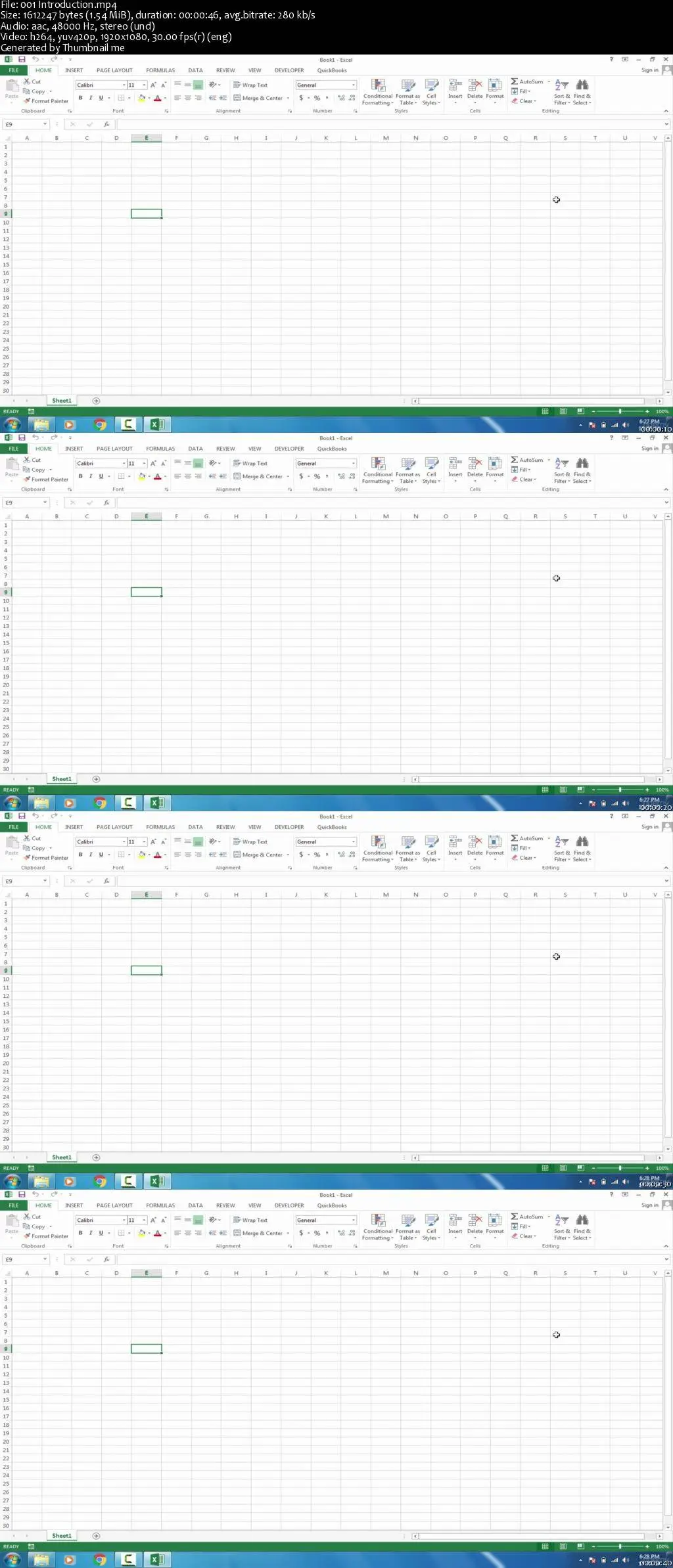Click Increase Indent in the 00:00:30 frame
Screen dimensions: 673x1568
click(222, 855)
